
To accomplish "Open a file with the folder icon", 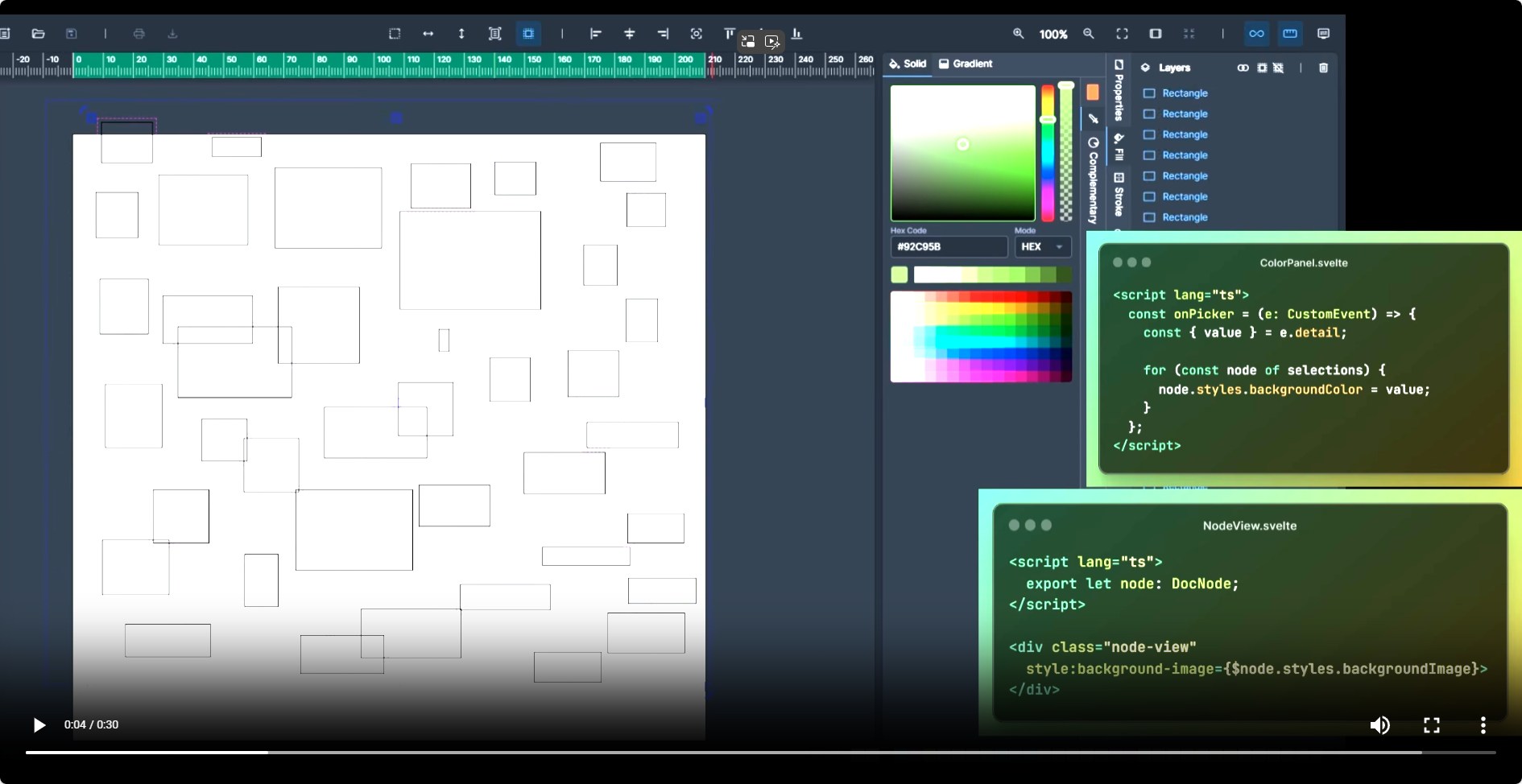I will (38, 34).
